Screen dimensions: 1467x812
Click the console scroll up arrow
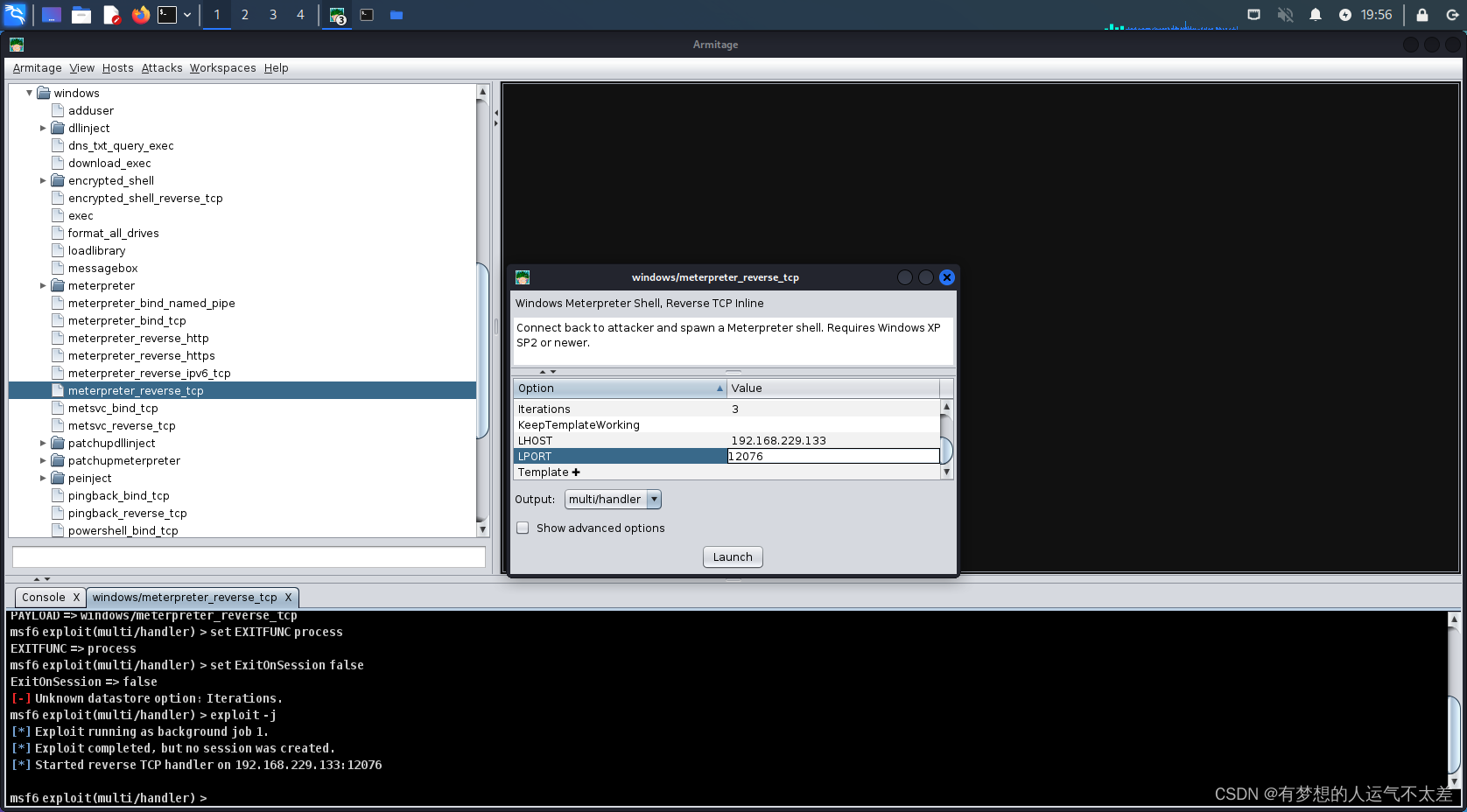1454,619
